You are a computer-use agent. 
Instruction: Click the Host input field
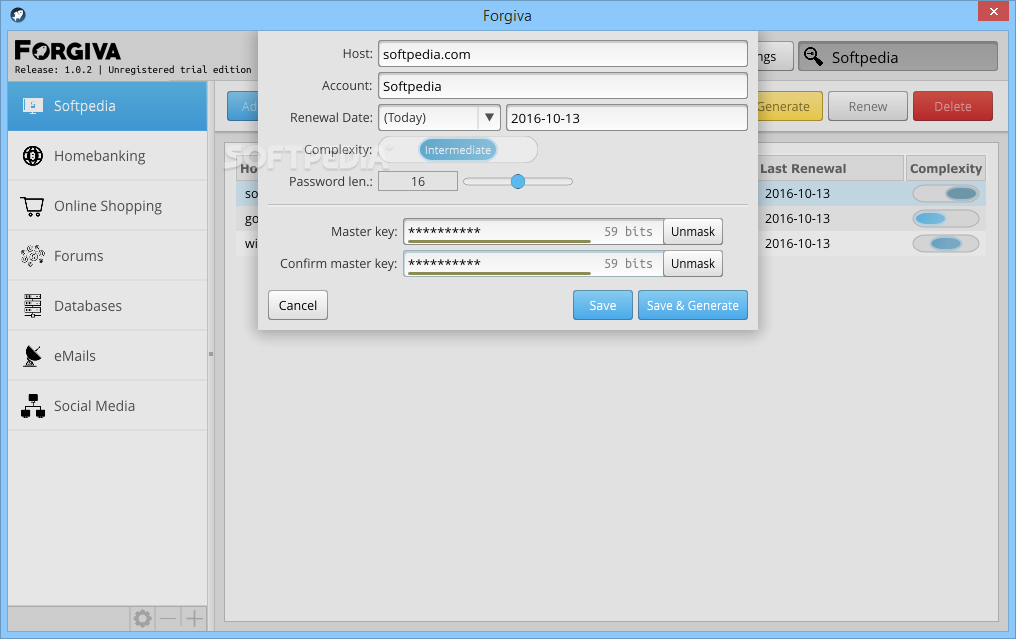point(562,54)
